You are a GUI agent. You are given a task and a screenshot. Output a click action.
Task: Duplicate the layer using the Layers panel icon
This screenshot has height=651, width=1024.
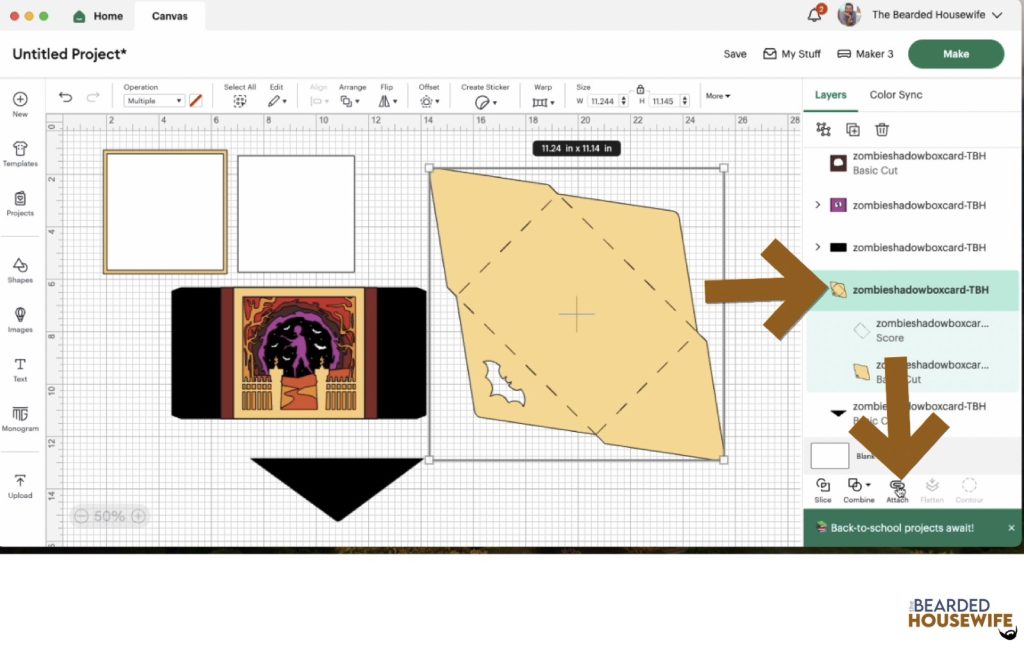[853, 129]
